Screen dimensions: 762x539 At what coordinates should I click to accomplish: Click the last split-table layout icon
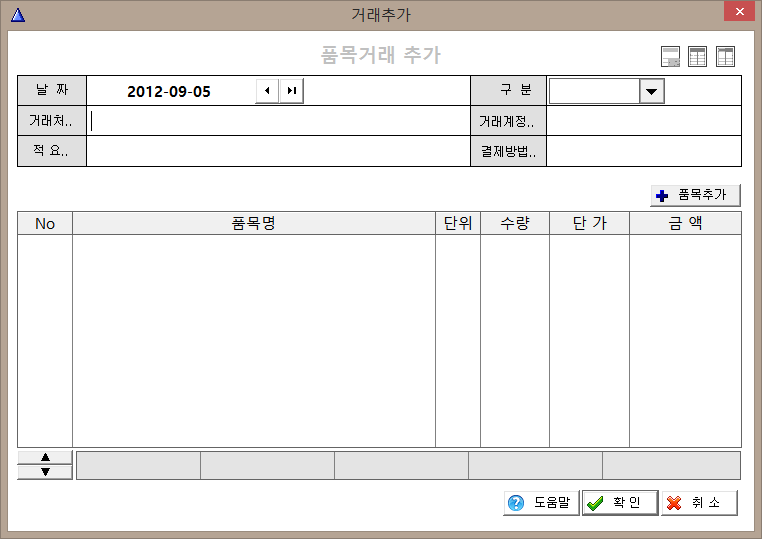tap(725, 56)
